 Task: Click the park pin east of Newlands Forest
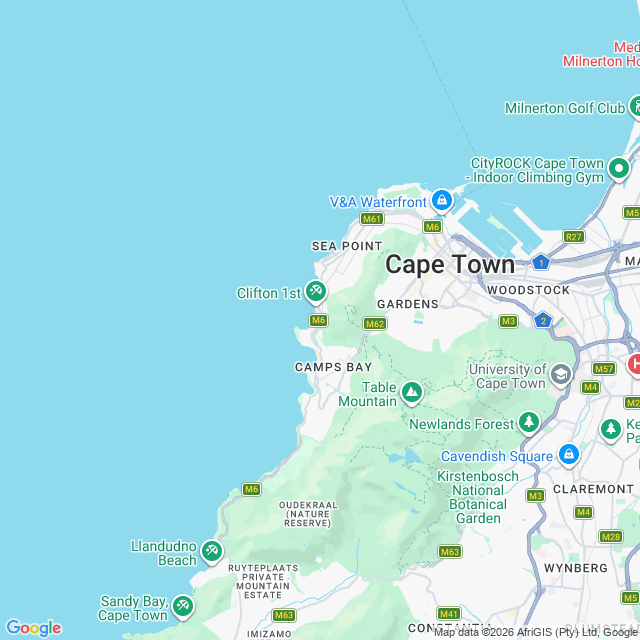tap(611, 430)
